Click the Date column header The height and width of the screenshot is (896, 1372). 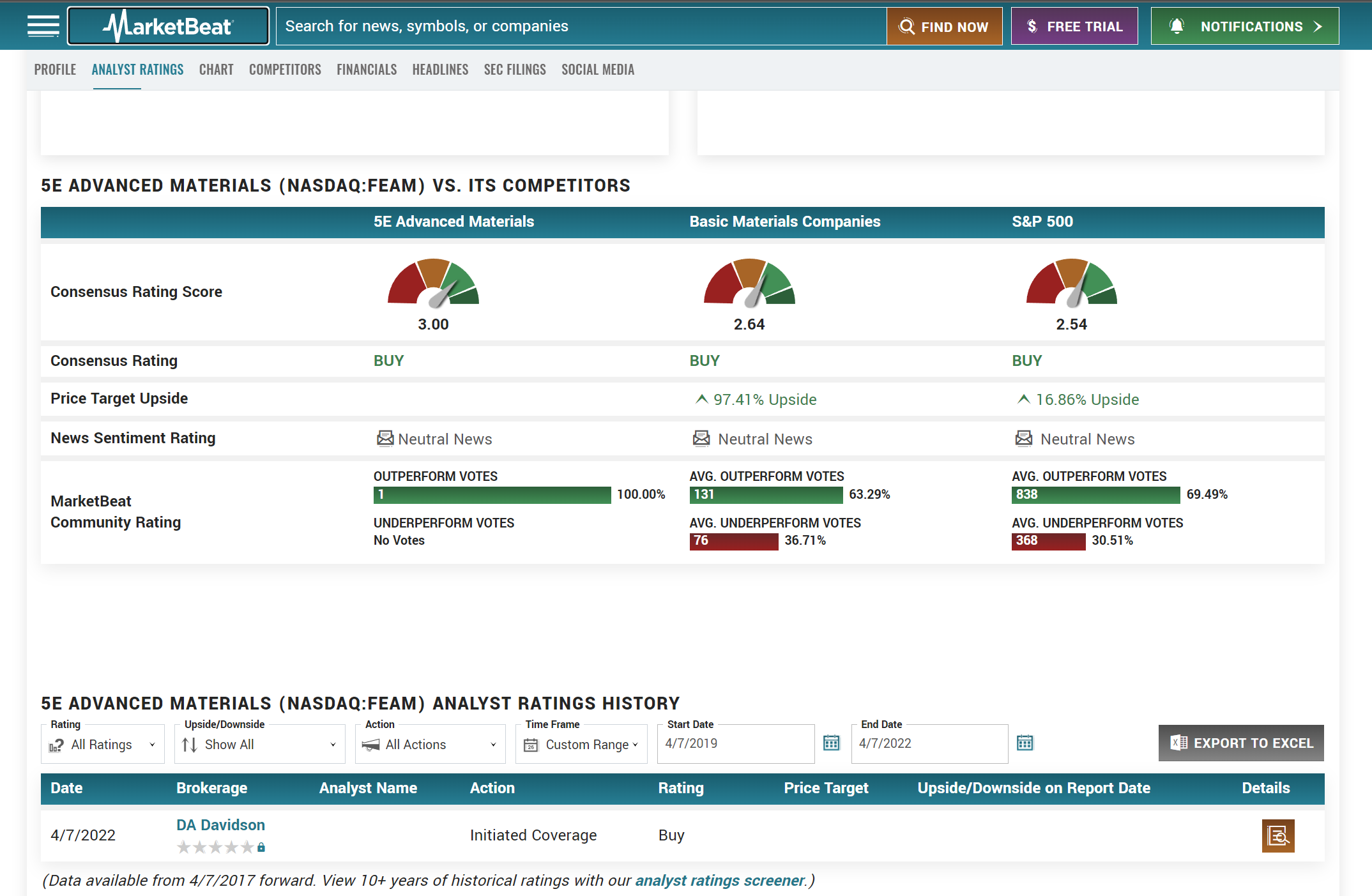pyautogui.click(x=66, y=788)
